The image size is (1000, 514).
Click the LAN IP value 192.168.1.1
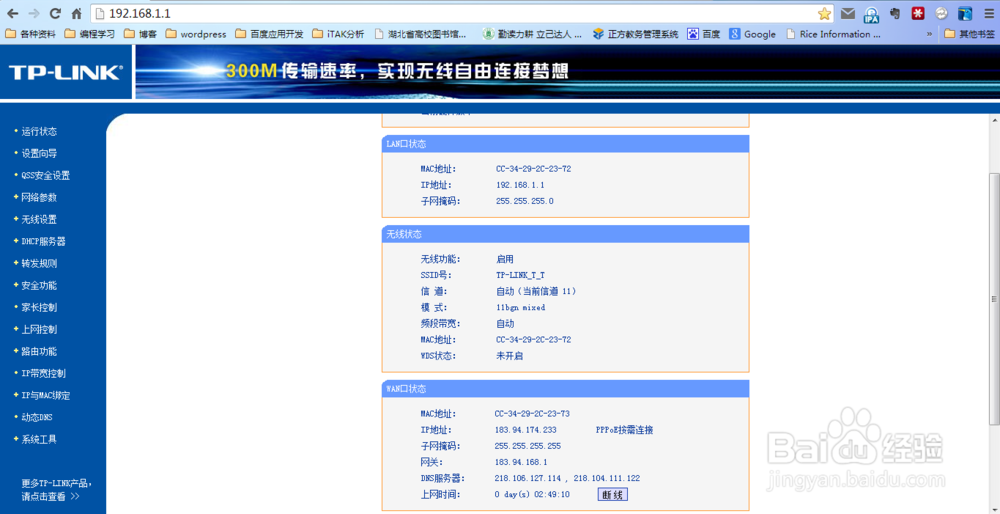pos(520,186)
